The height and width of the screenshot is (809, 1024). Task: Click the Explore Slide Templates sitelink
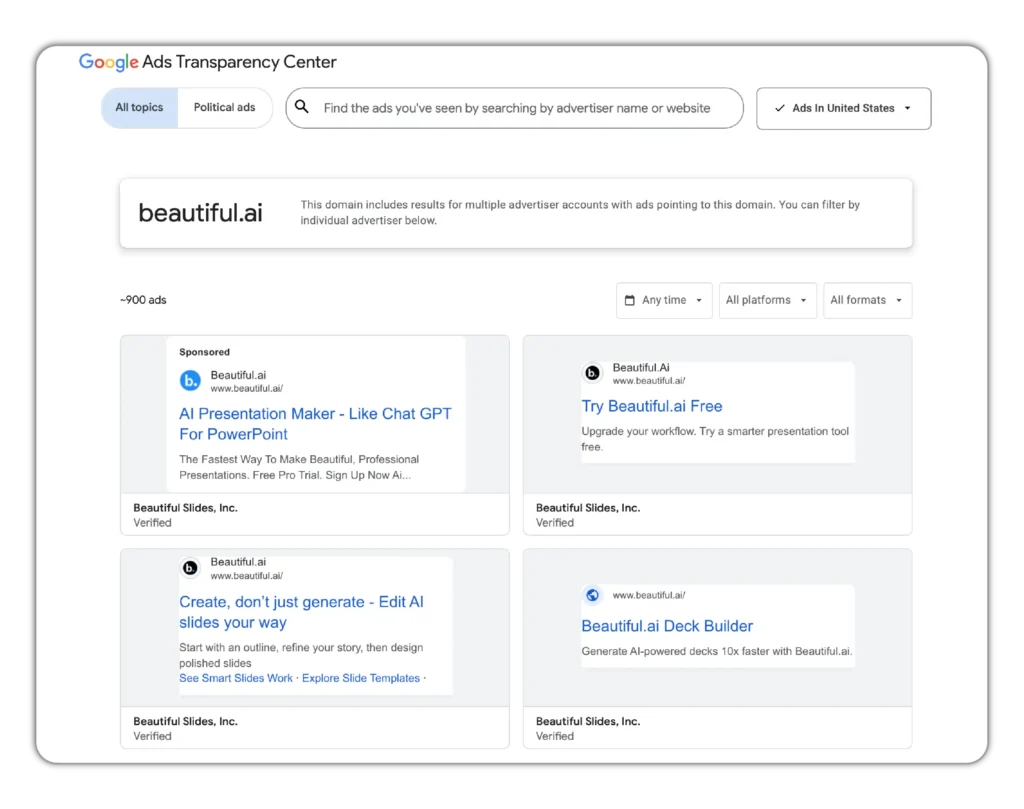coord(360,678)
